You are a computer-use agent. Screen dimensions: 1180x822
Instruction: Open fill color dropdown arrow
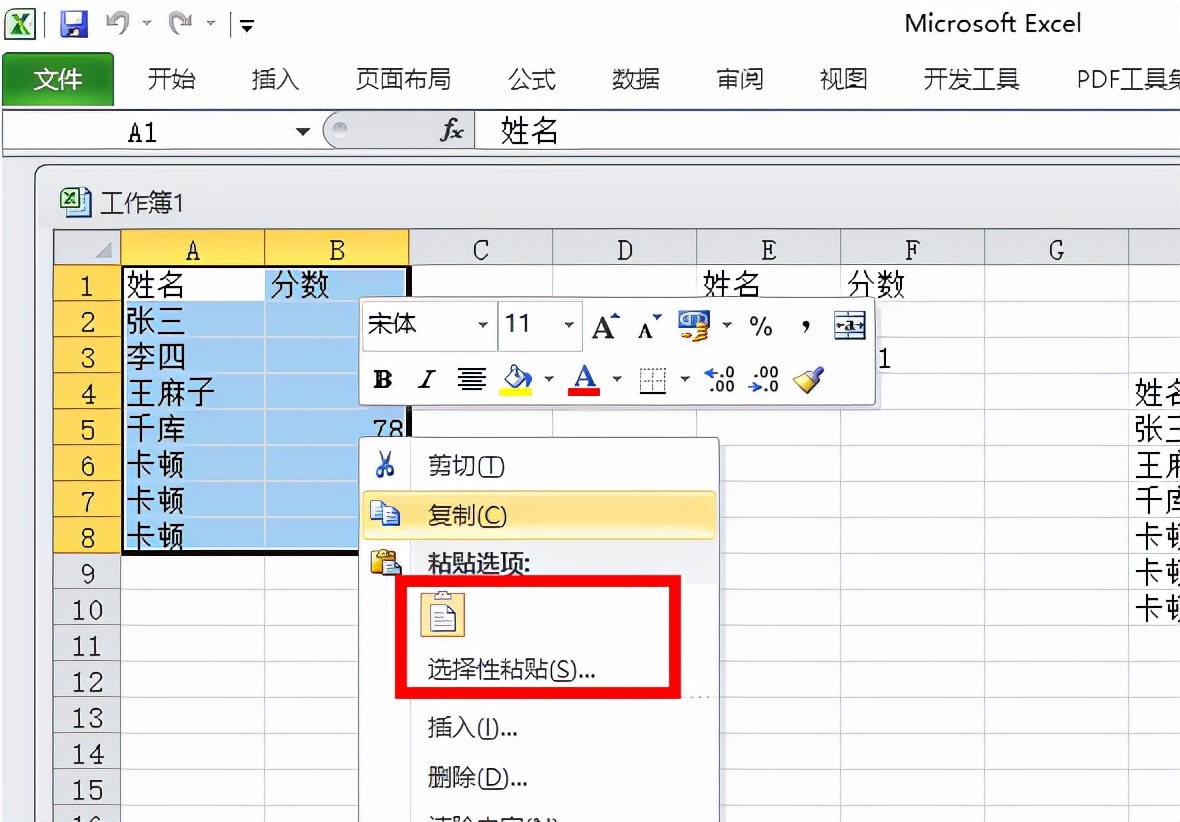(x=549, y=379)
